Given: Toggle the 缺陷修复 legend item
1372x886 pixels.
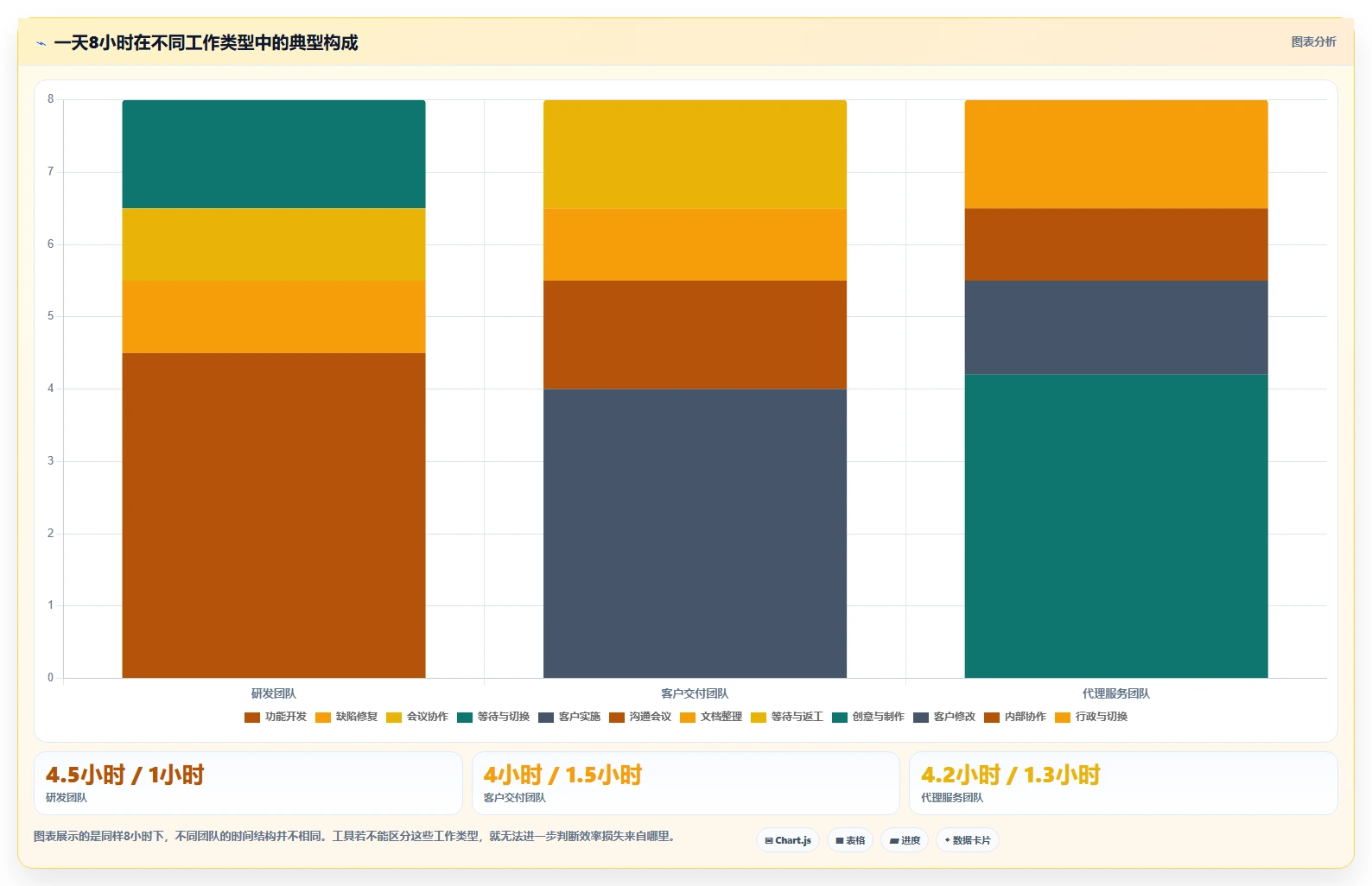Looking at the screenshot, I should point(346,717).
